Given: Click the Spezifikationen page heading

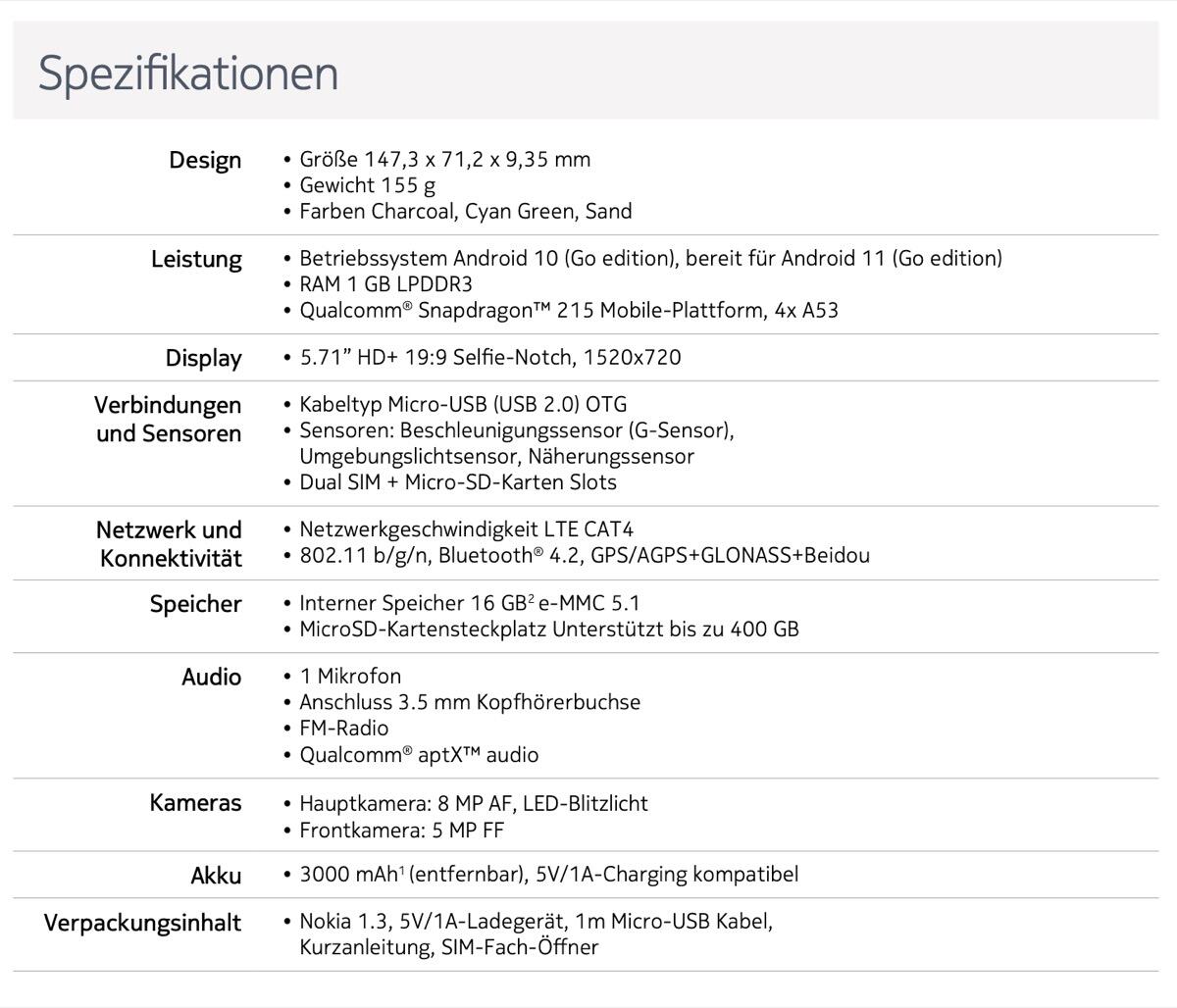Looking at the screenshot, I should (188, 74).
